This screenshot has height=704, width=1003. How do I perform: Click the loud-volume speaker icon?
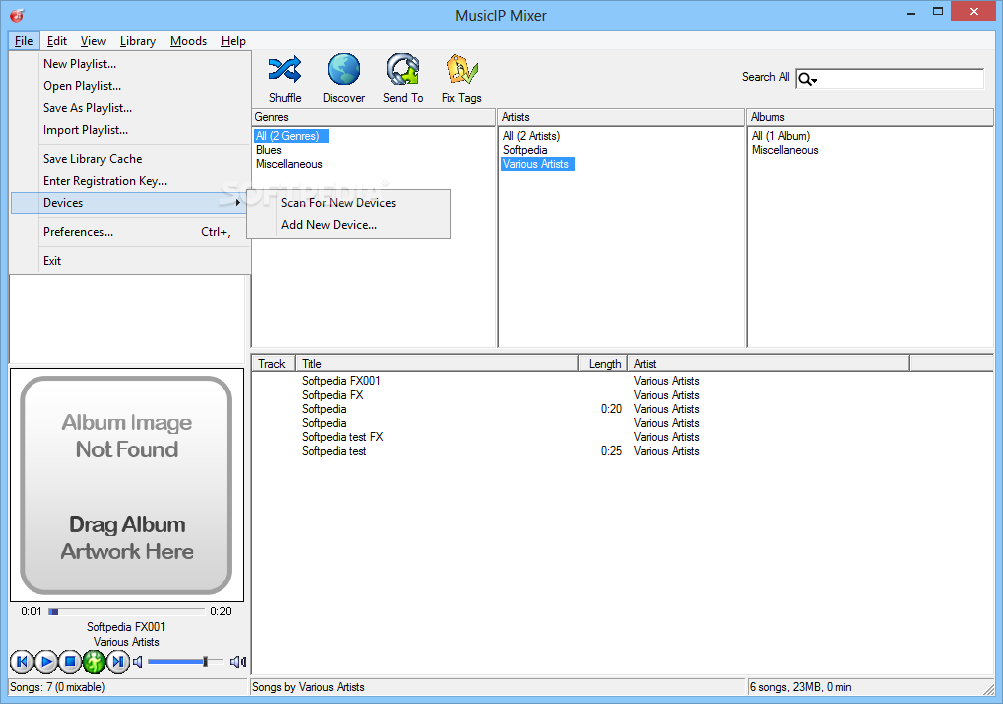[238, 662]
